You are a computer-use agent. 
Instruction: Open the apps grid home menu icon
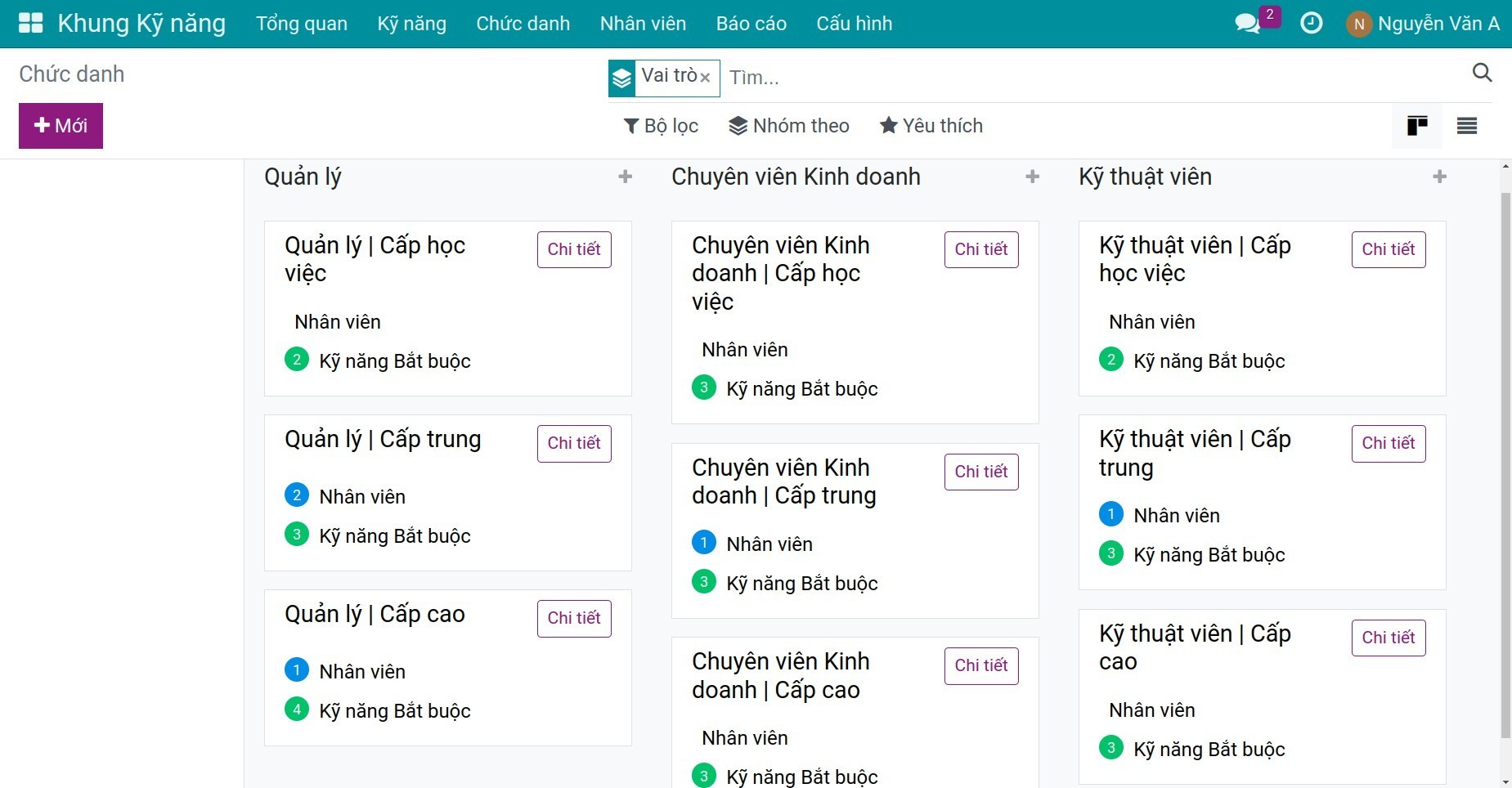click(30, 23)
